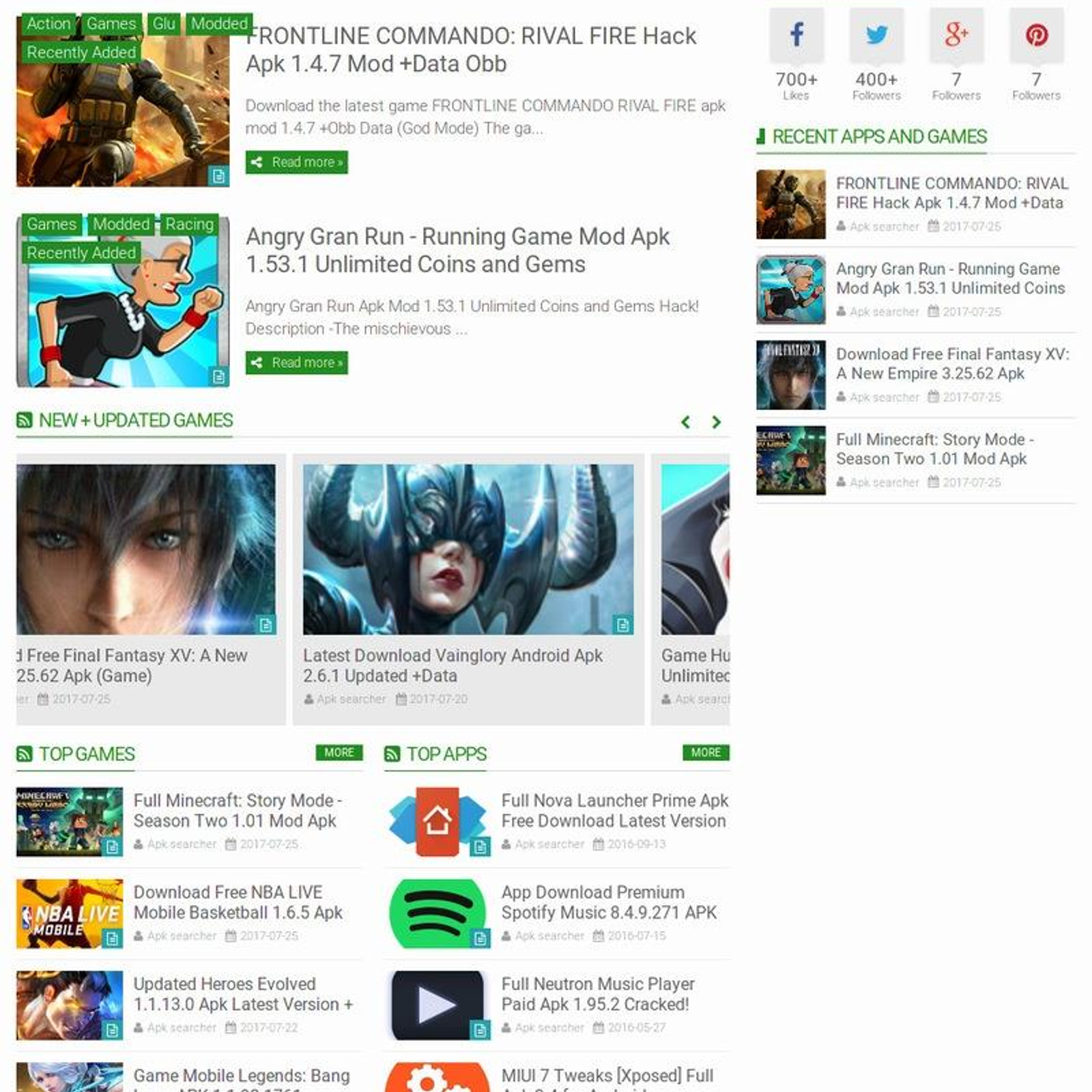Click the document icon on Angry Gran Run image

218,377
